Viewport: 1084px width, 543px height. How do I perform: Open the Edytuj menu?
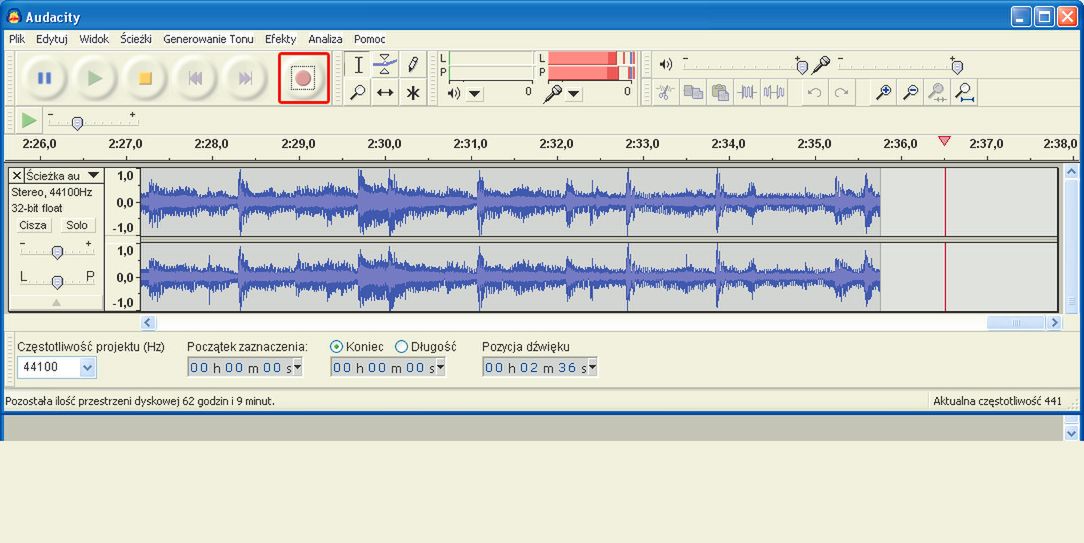coord(52,39)
